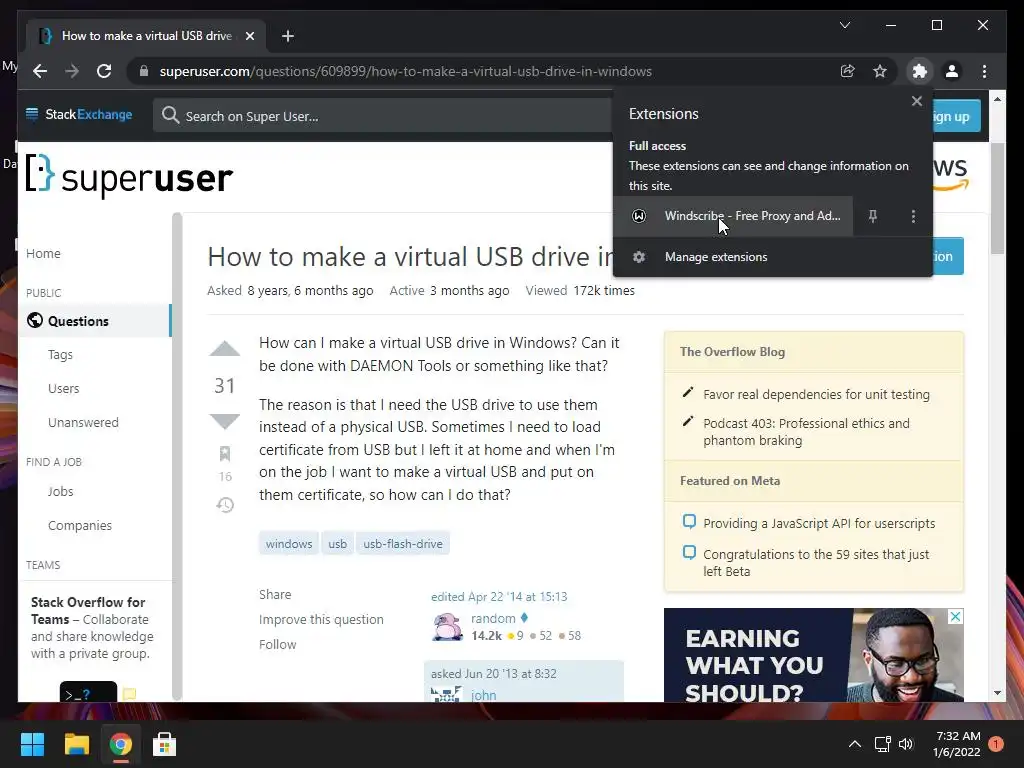This screenshot has width=1024, height=768.
Task: Pin the Windscribe extension
Action: (x=873, y=216)
